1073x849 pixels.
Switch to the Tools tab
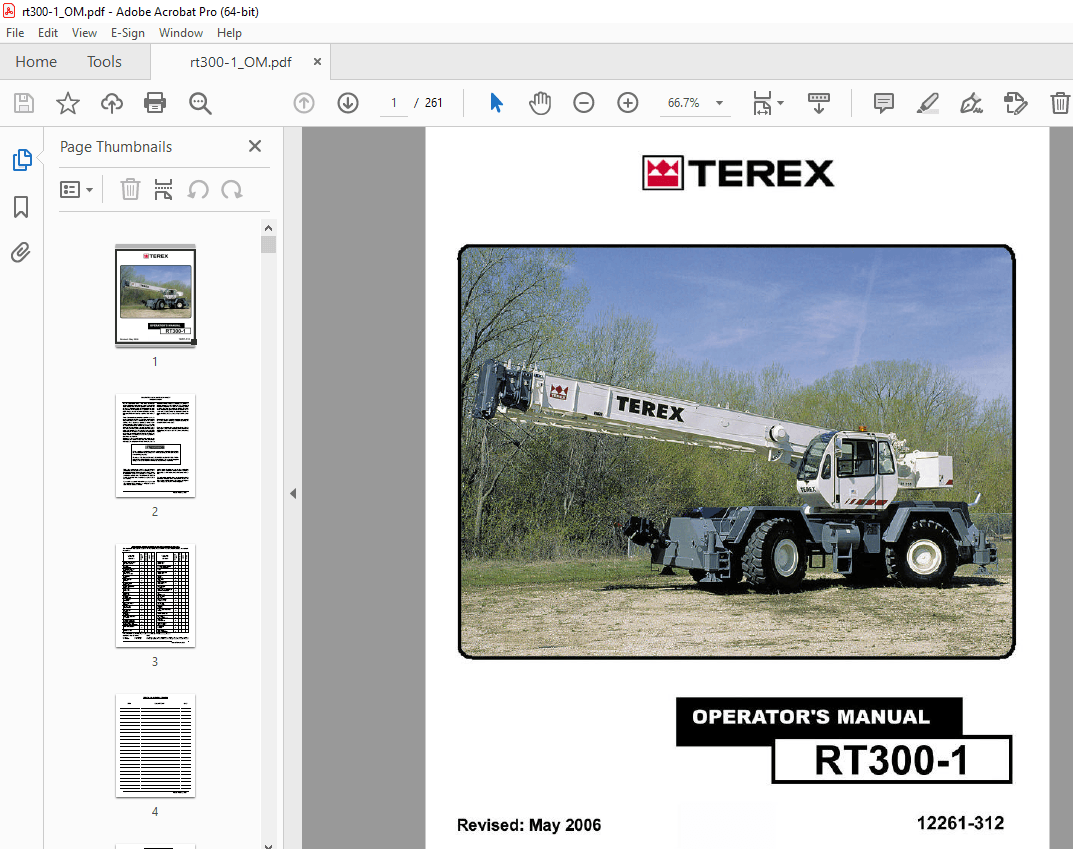pyautogui.click(x=104, y=61)
